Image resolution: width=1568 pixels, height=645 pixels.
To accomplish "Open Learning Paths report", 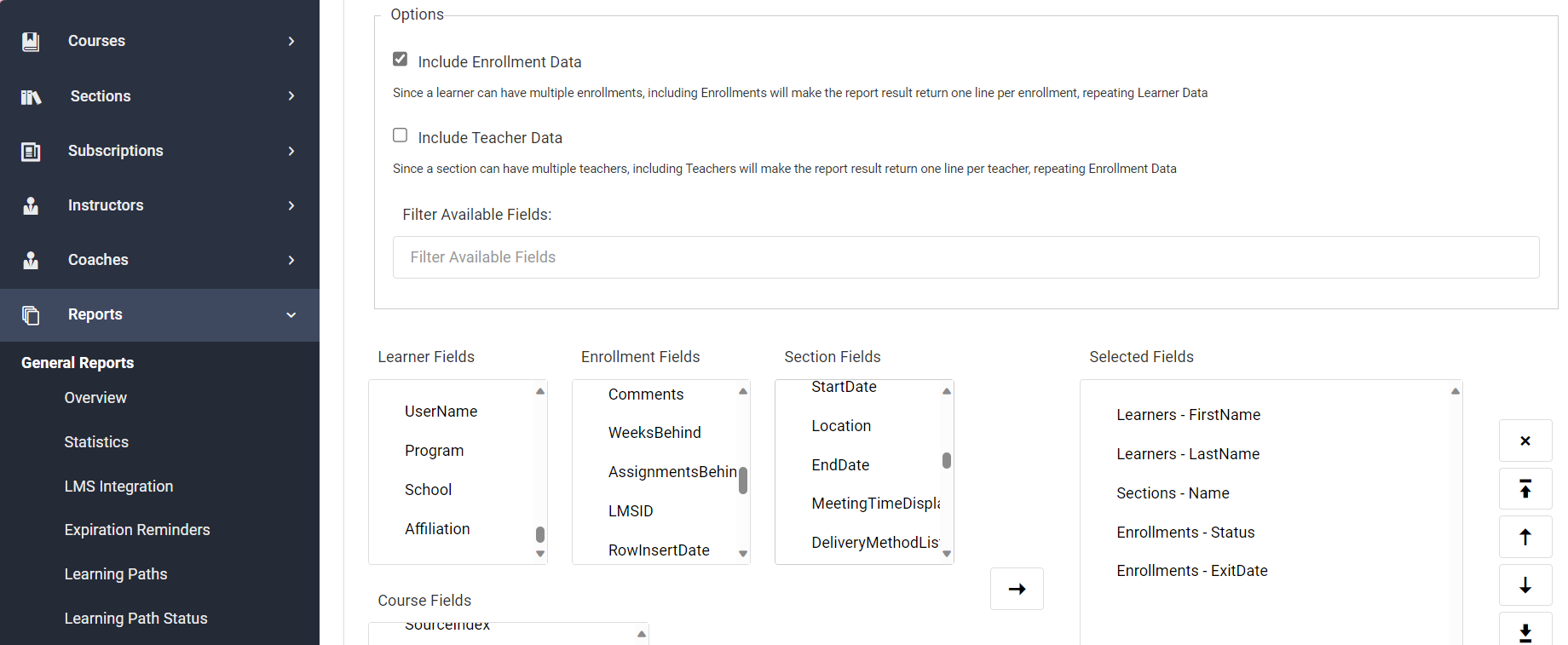I will (116, 574).
